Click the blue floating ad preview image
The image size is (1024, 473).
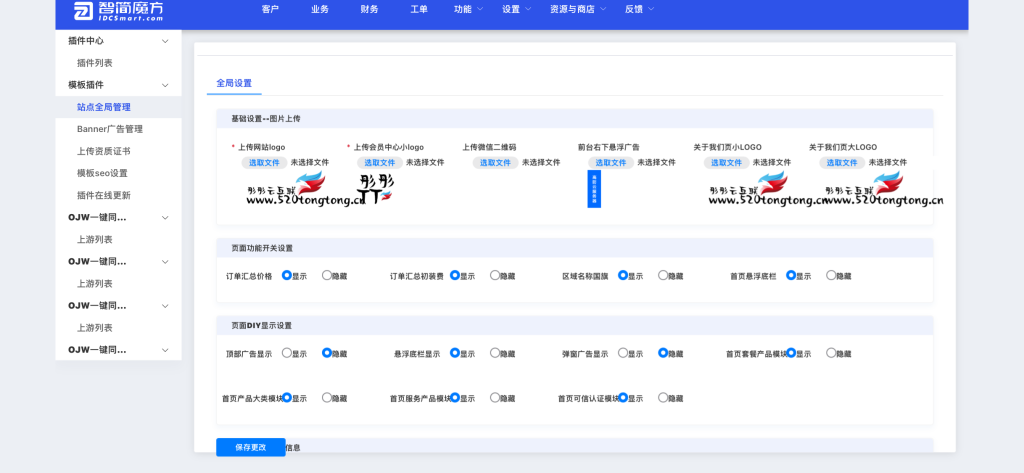tap(593, 188)
